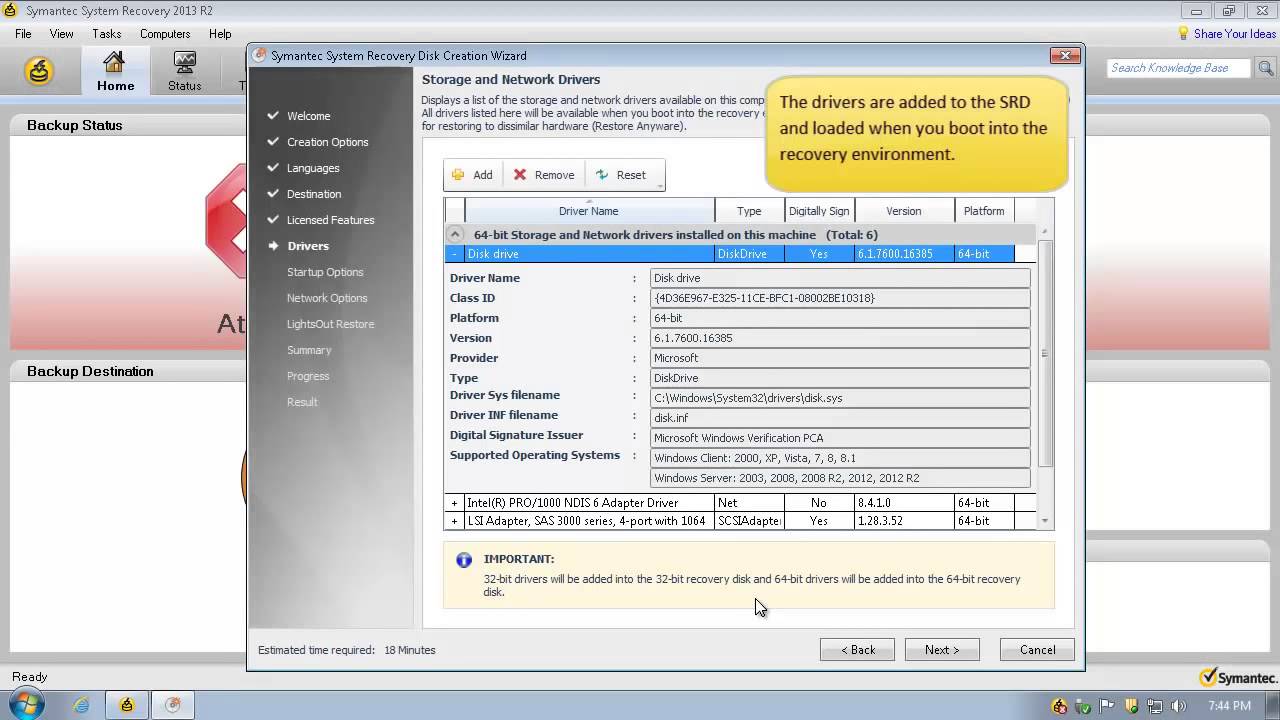Open the Help menu
Viewport: 1280px width, 720px height.
click(x=220, y=33)
